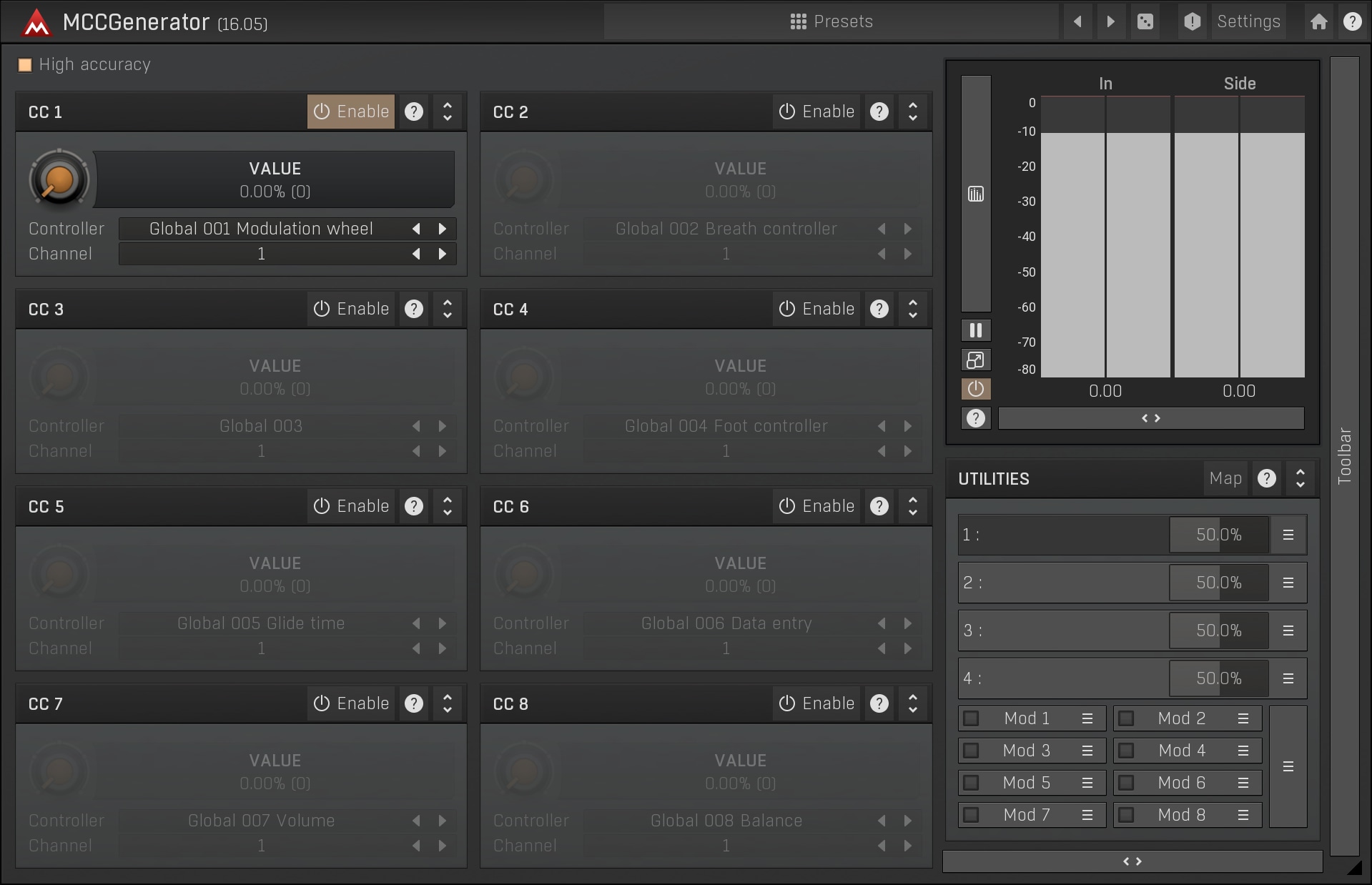
Task: Check the Mod 1 checkbox
Action: tap(971, 718)
